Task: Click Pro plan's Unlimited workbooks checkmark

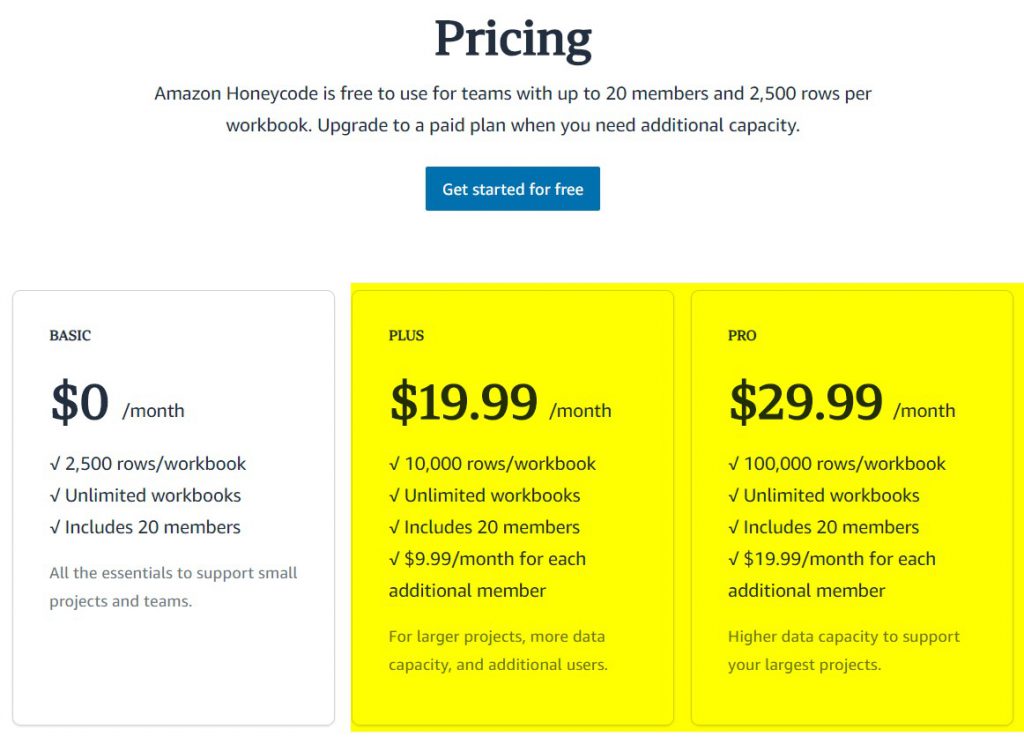Action: pos(733,496)
